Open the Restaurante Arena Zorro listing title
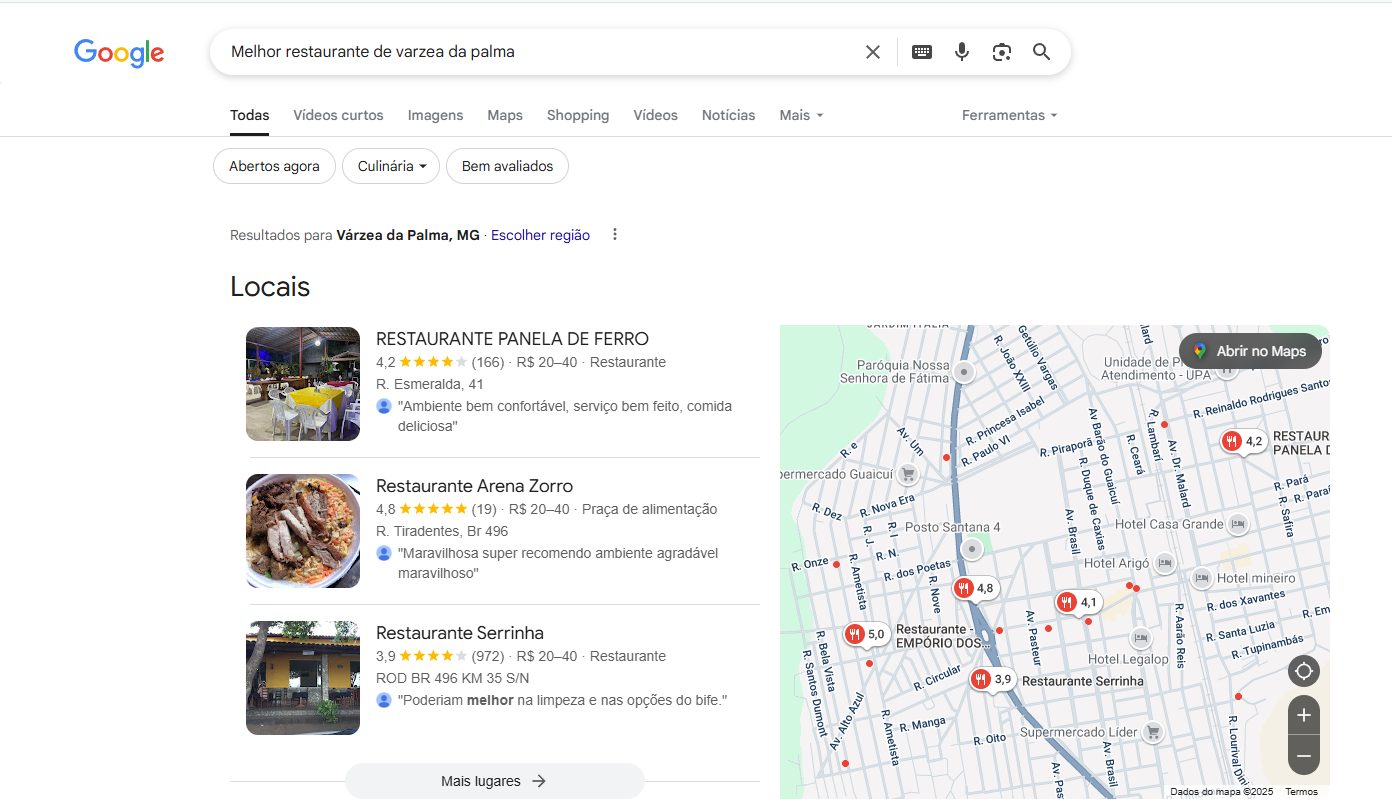Image resolution: width=1392 pixels, height=805 pixels. click(x=474, y=486)
